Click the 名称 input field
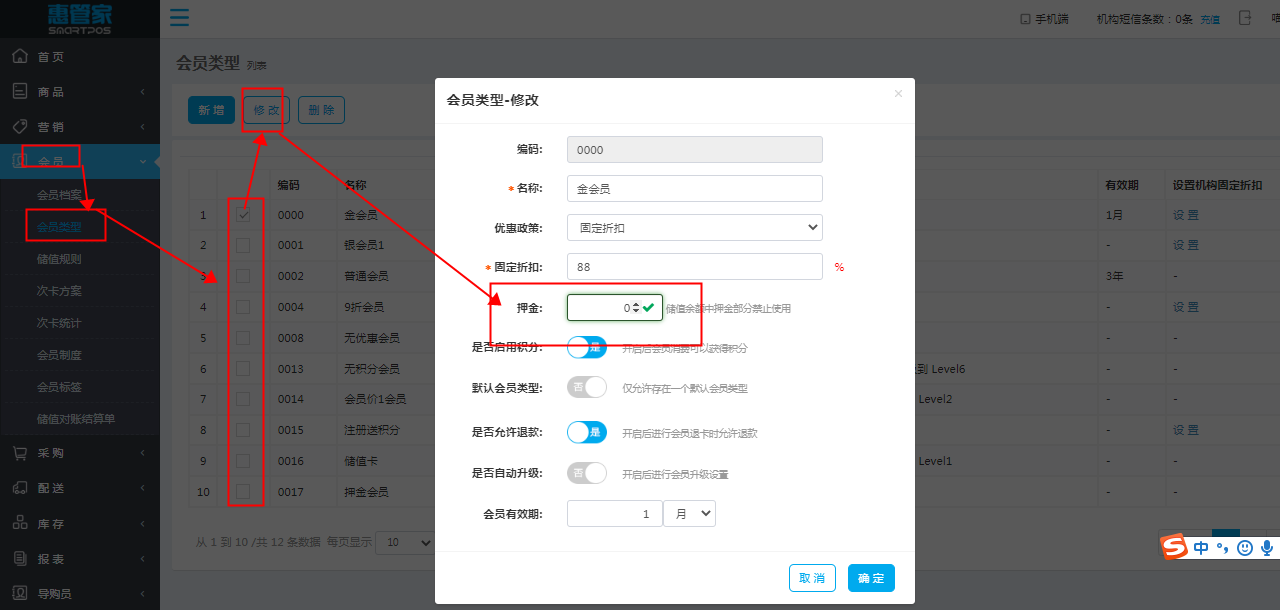 click(695, 188)
